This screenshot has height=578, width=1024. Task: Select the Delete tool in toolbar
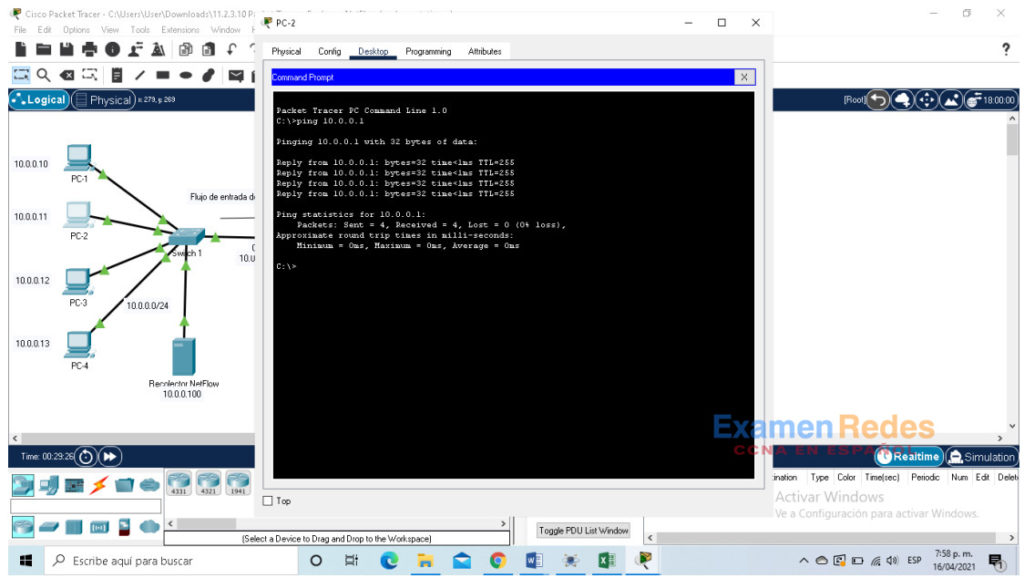tap(66, 74)
